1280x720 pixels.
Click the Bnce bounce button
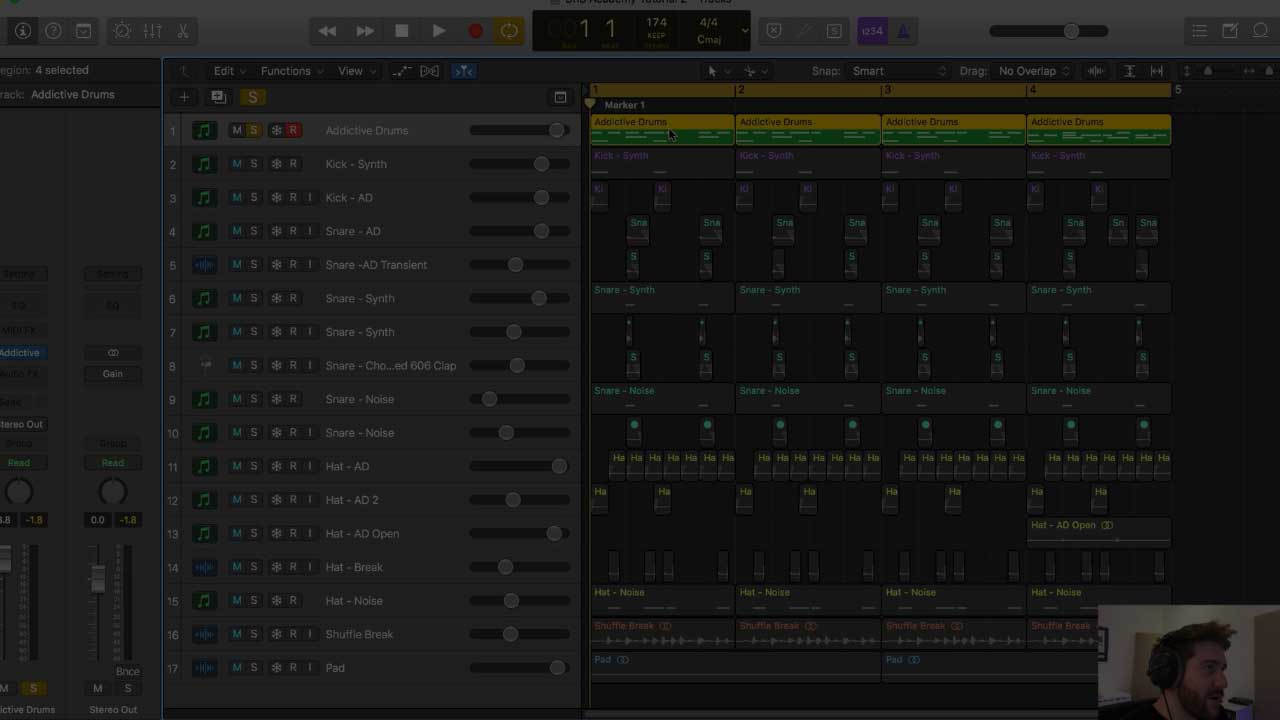click(x=127, y=672)
